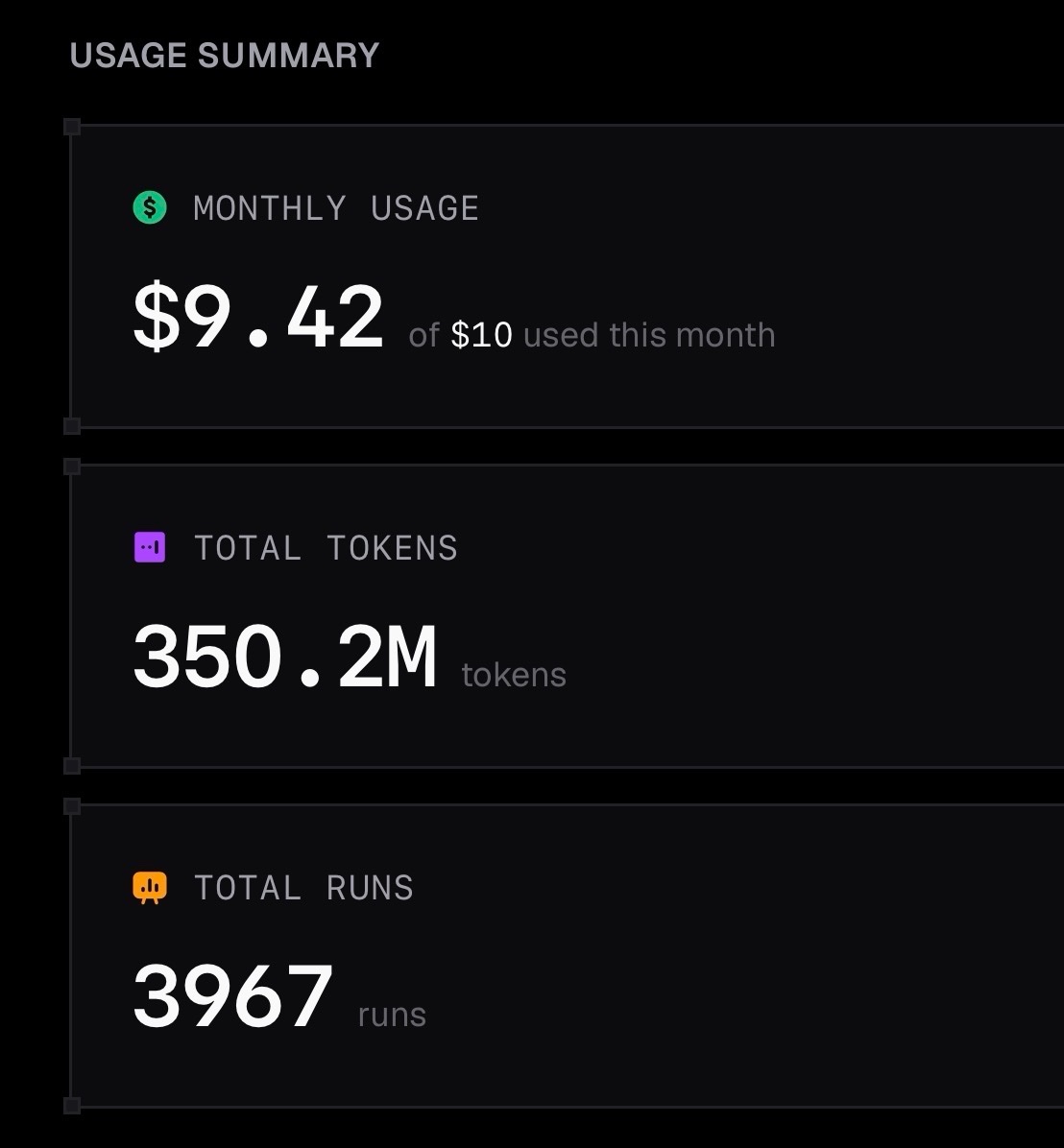Click the MONTHLY USAGE label
1064x1148 pixels.
pyautogui.click(x=336, y=208)
